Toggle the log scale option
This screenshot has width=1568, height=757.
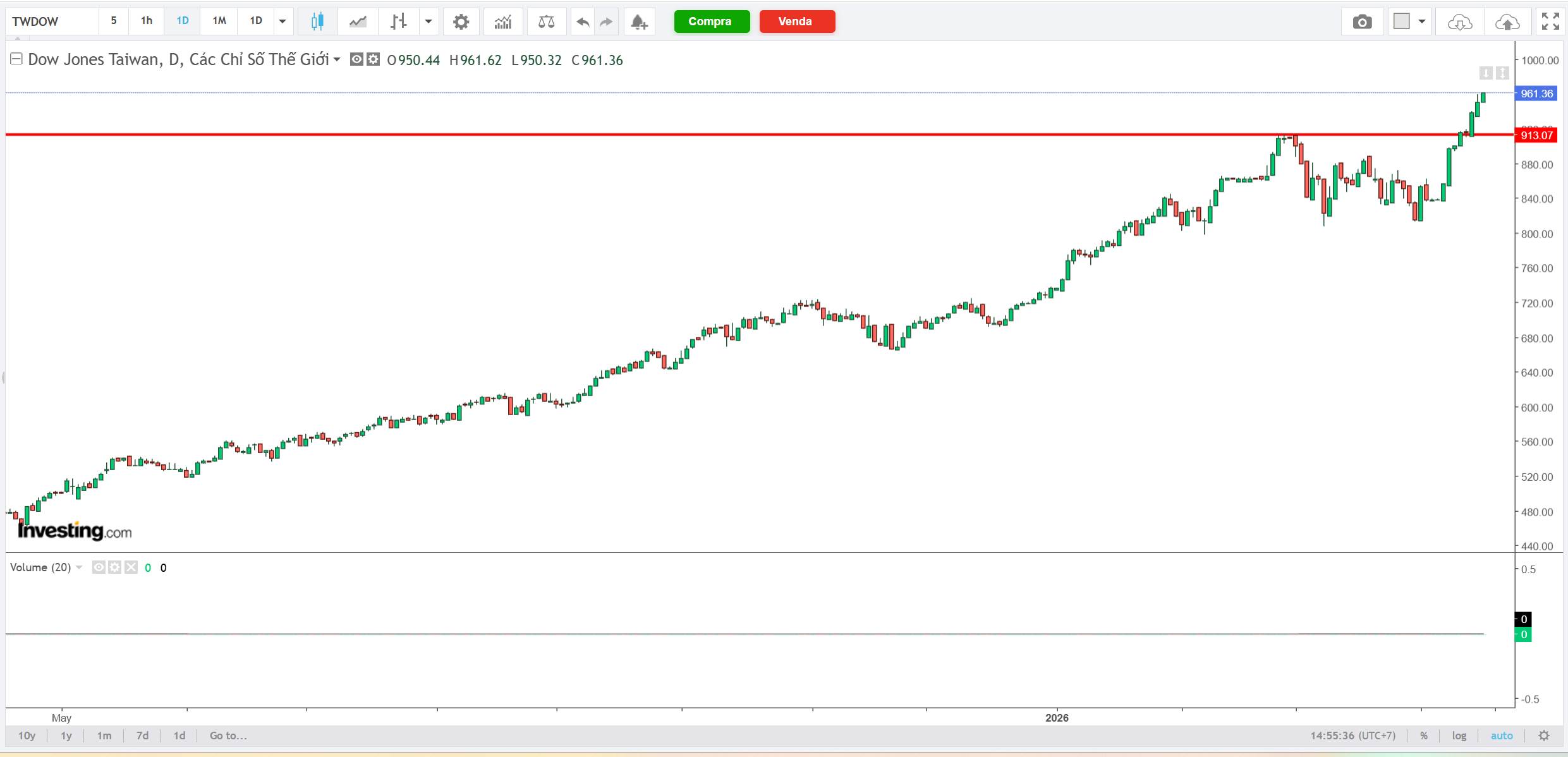point(1459,736)
